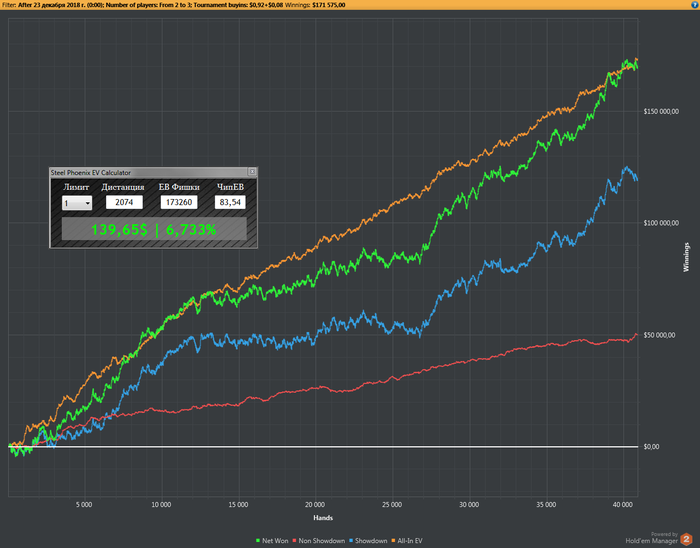
Task: Click the Hands axis title
Action: 323,518
